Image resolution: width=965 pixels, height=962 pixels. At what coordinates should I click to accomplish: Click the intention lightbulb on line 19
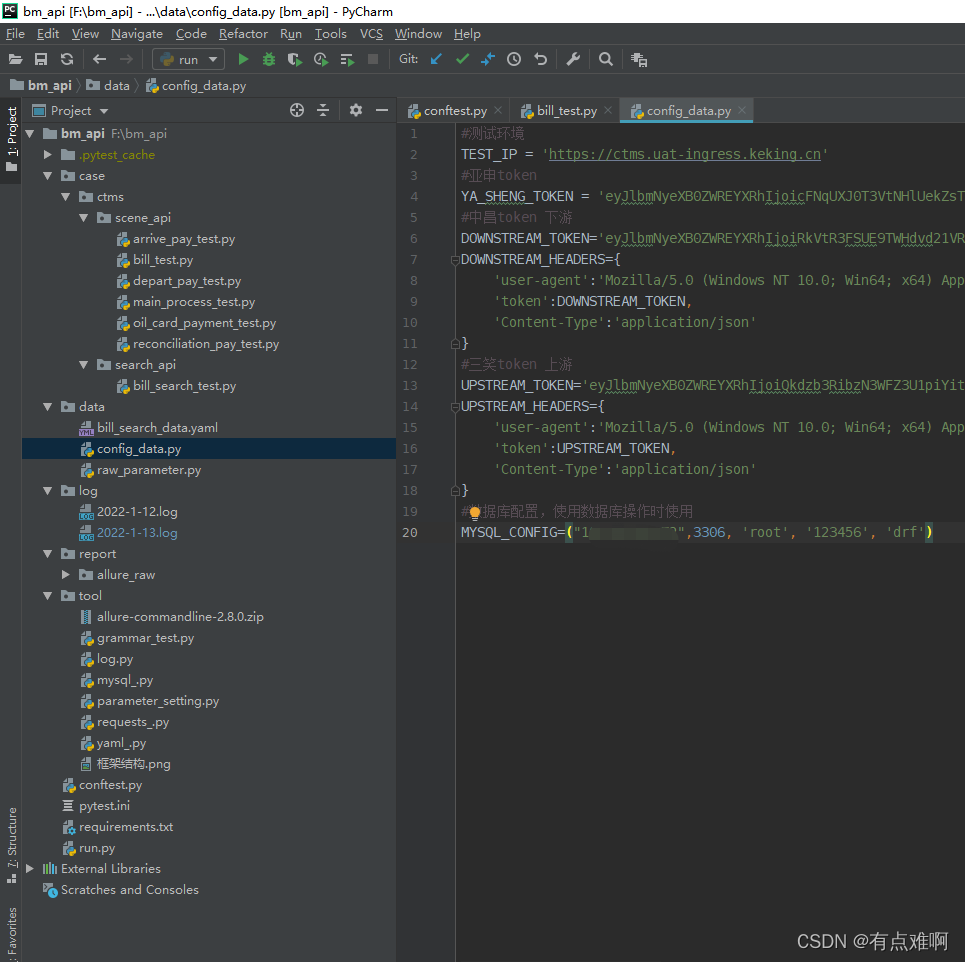point(474,512)
